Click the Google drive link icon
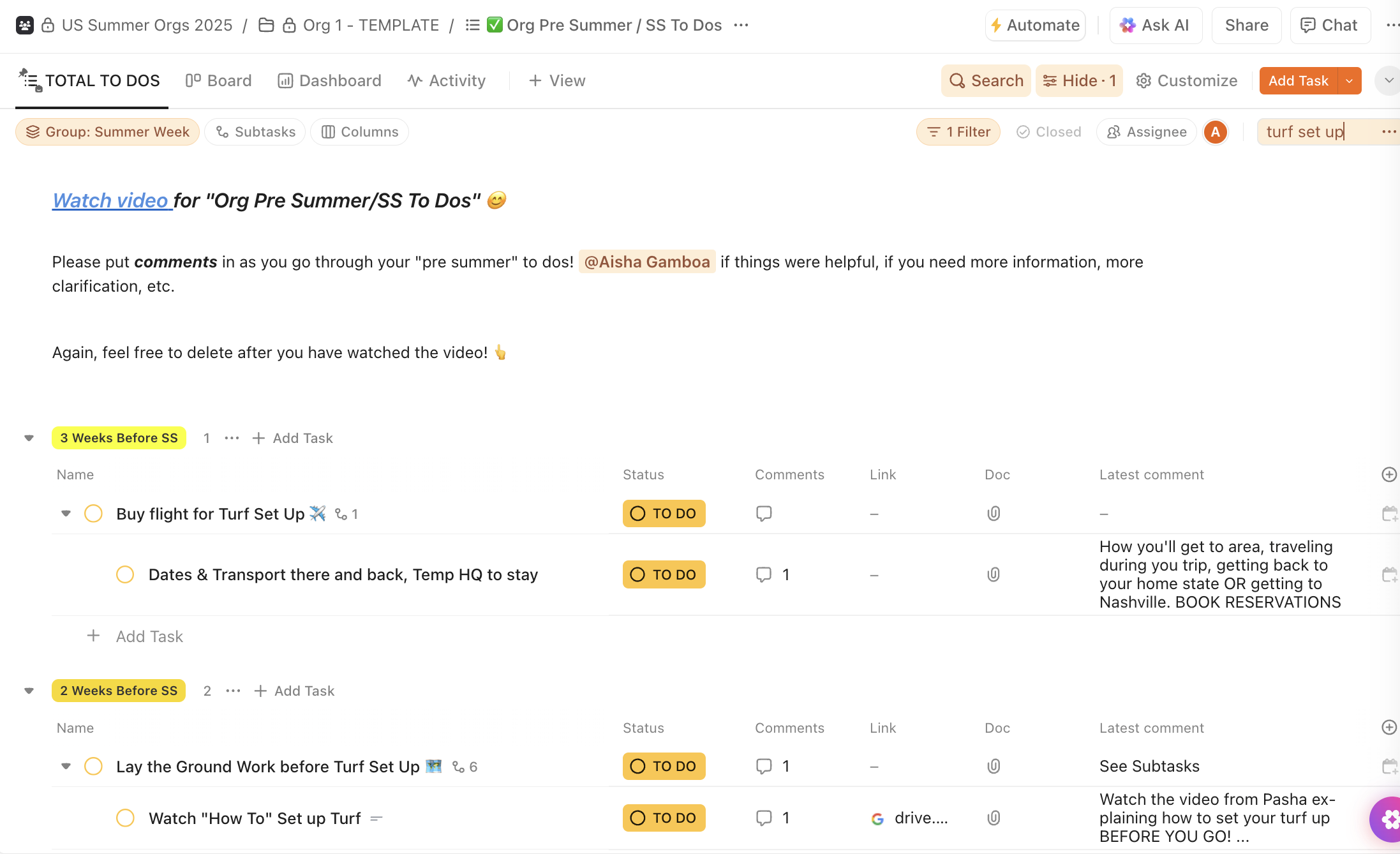Image resolution: width=1400 pixels, height=854 pixels. point(878,819)
